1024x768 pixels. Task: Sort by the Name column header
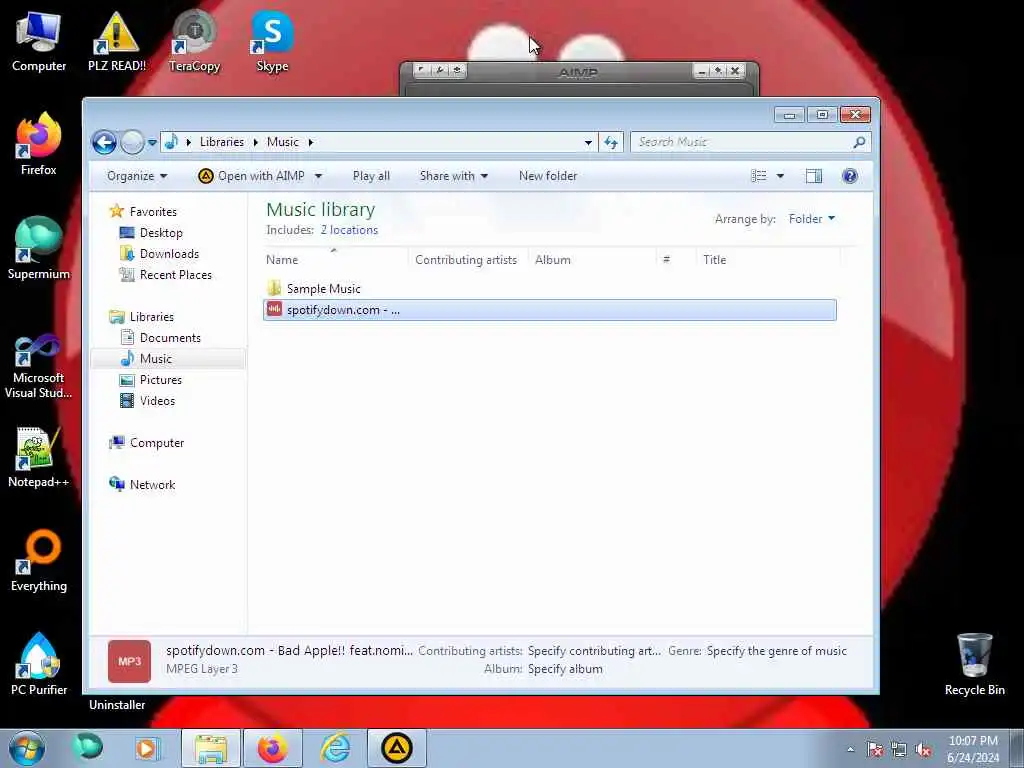click(336, 260)
